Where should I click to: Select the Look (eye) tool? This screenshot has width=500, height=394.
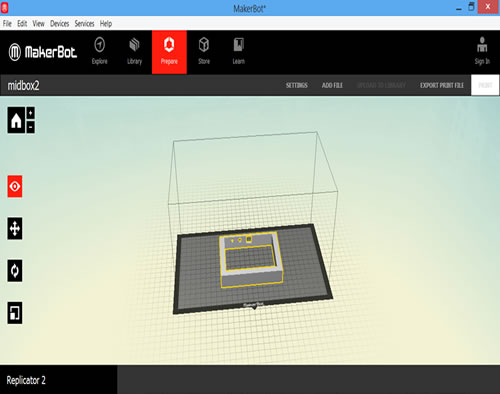pyautogui.click(x=15, y=186)
